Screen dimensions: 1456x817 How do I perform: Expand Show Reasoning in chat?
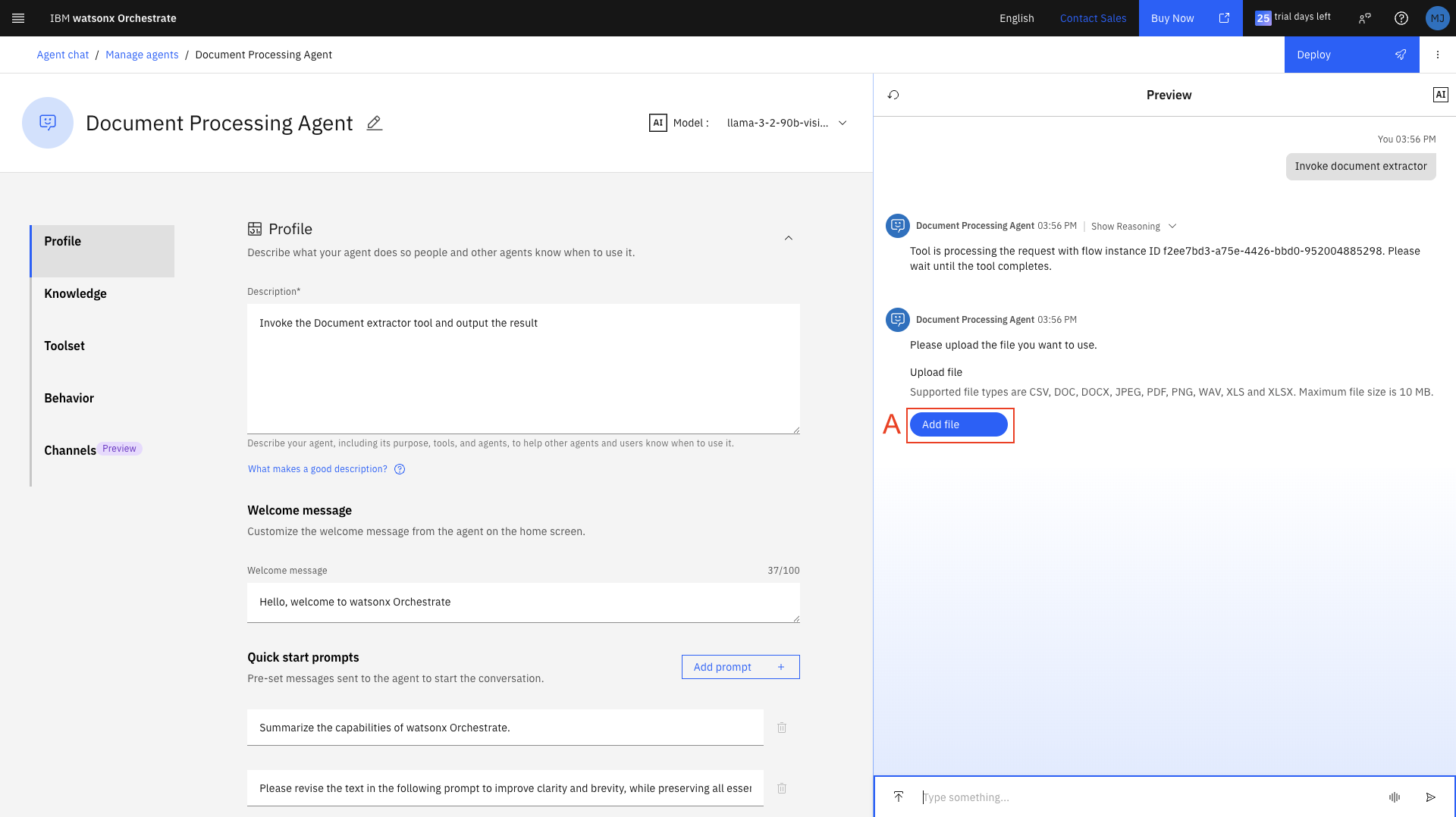(x=1133, y=227)
